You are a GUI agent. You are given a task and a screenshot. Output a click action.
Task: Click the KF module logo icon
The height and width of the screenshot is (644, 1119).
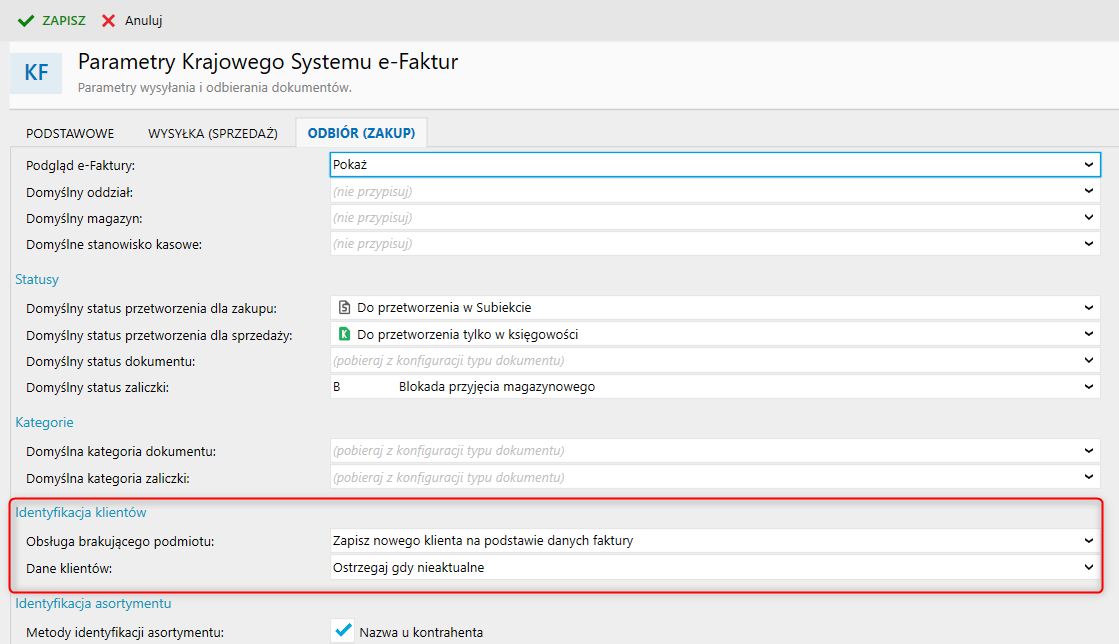pyautogui.click(x=36, y=73)
